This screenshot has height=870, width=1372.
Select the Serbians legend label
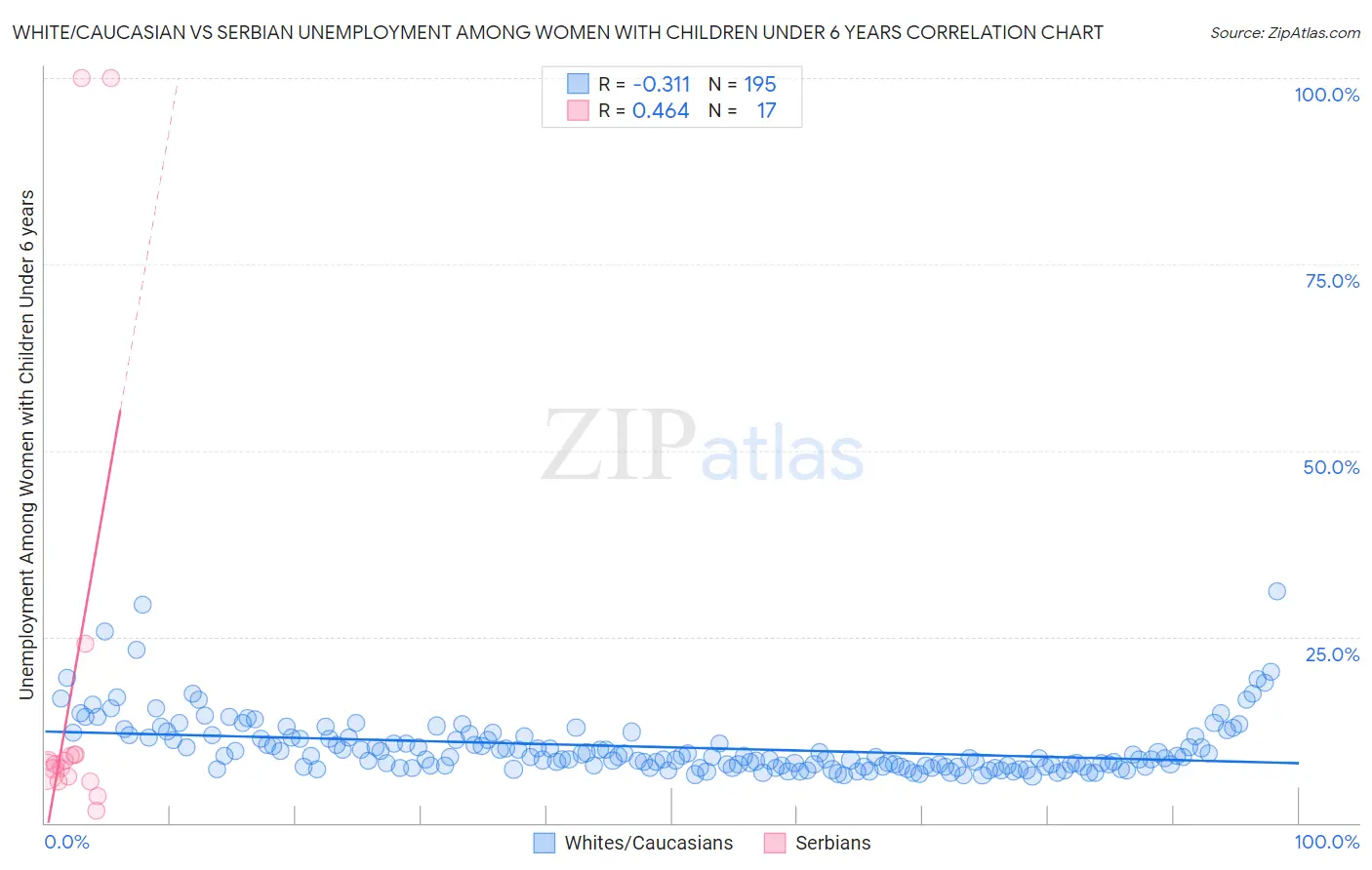[833, 843]
